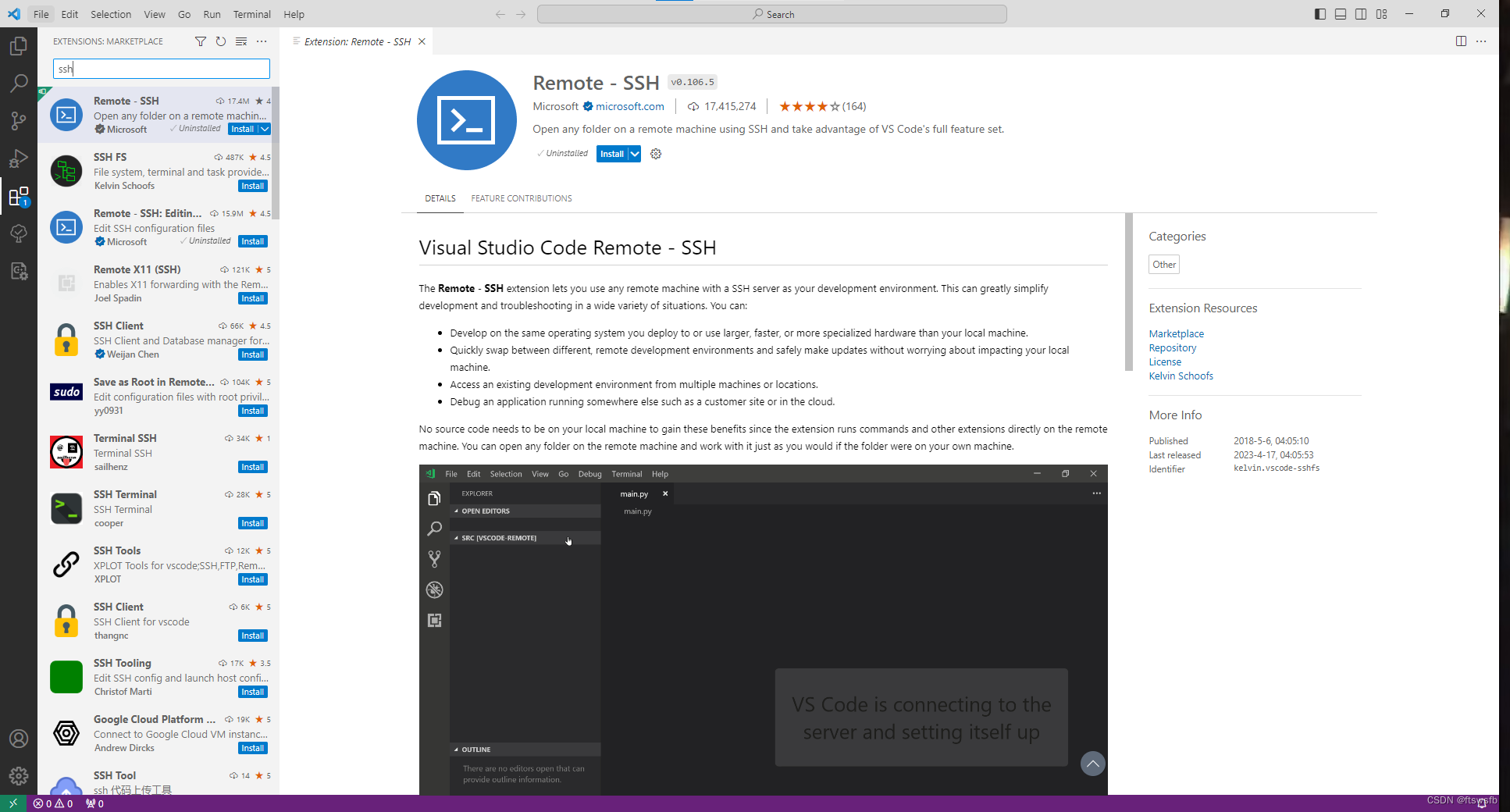Expand Install dropdown in Remote - SSH list item
1510x812 pixels.
(265, 129)
